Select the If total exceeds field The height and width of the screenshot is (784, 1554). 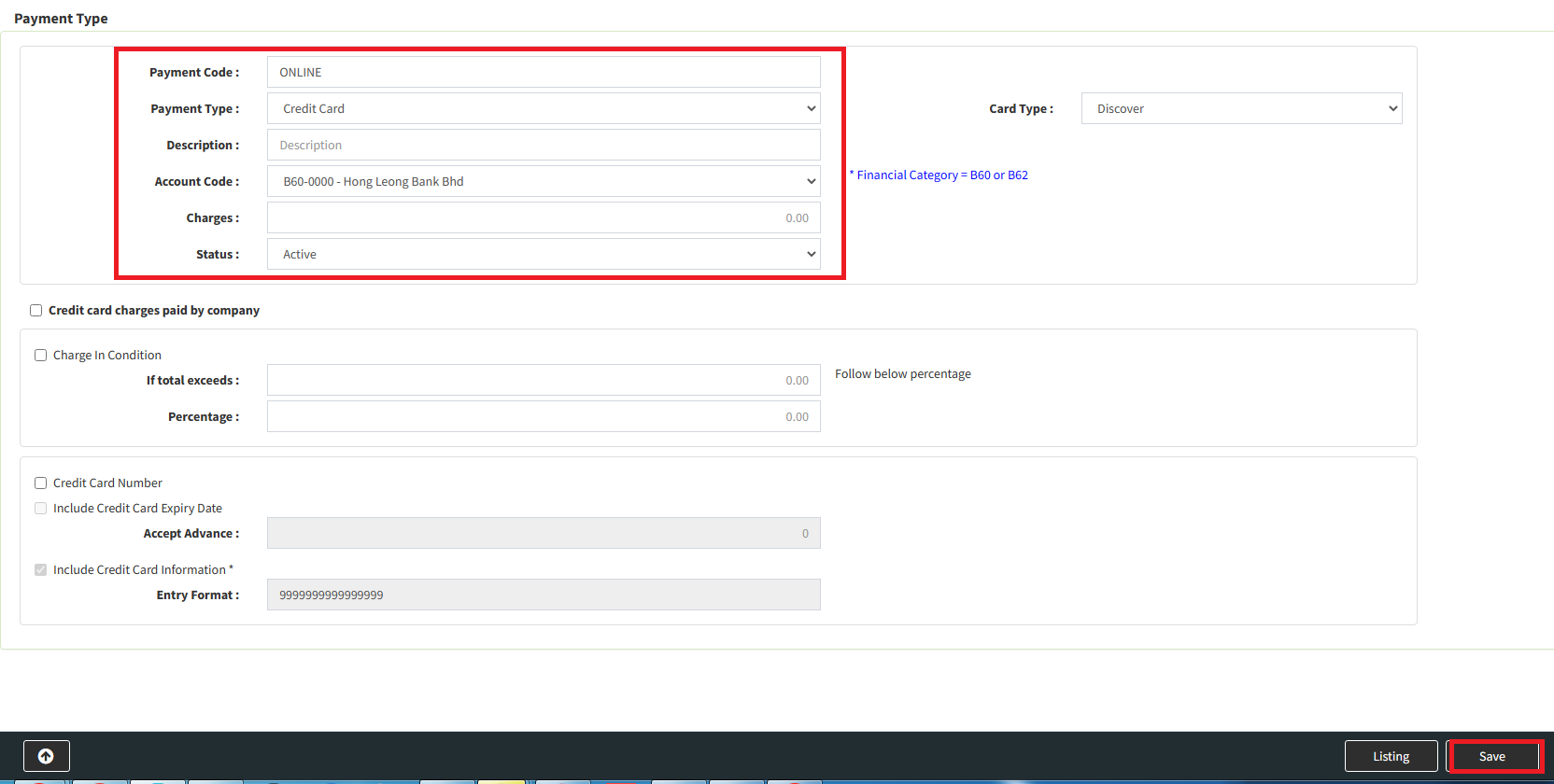pos(544,381)
